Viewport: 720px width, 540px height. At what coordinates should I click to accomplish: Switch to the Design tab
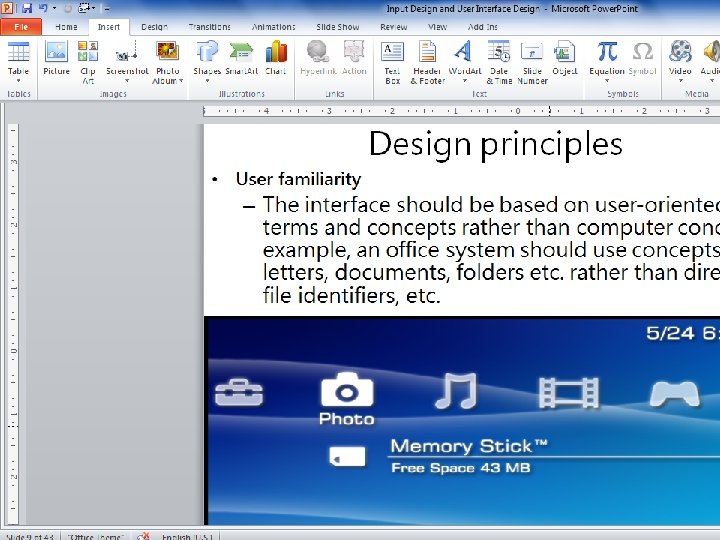[154, 27]
